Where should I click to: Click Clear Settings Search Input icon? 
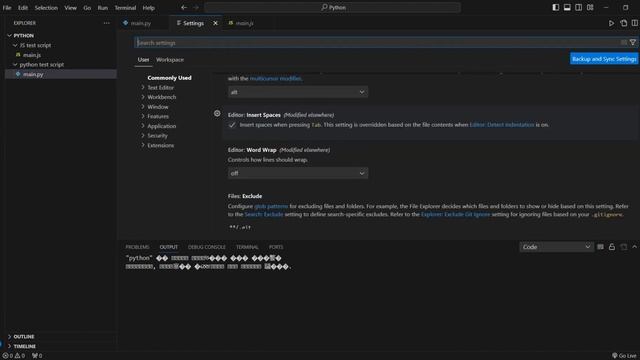(624, 42)
